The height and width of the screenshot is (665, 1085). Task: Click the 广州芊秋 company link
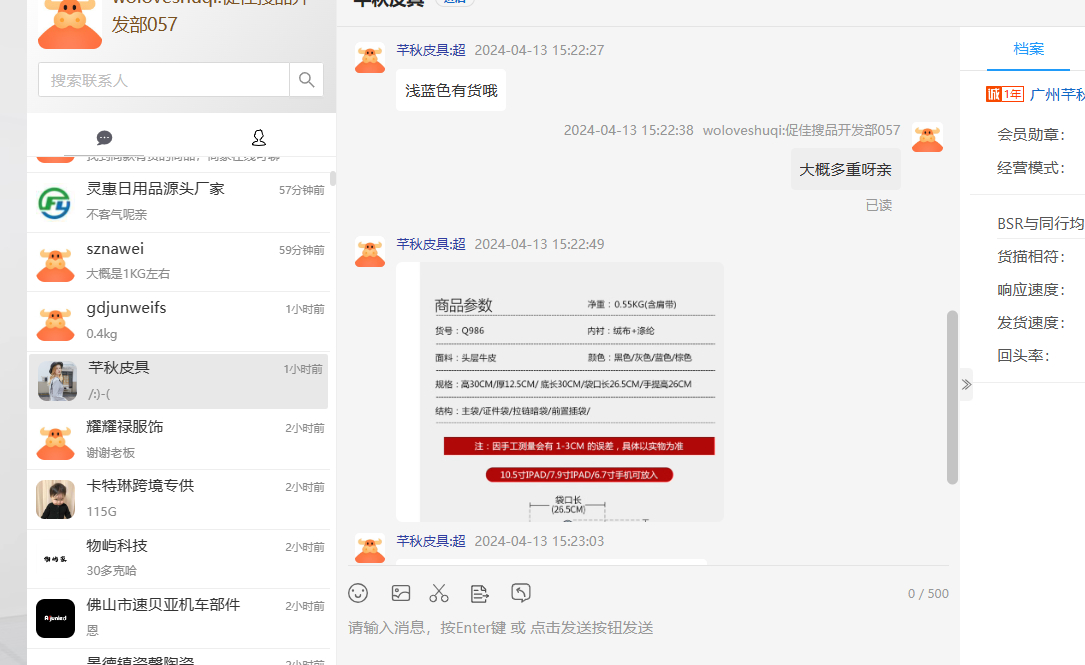[1057, 94]
